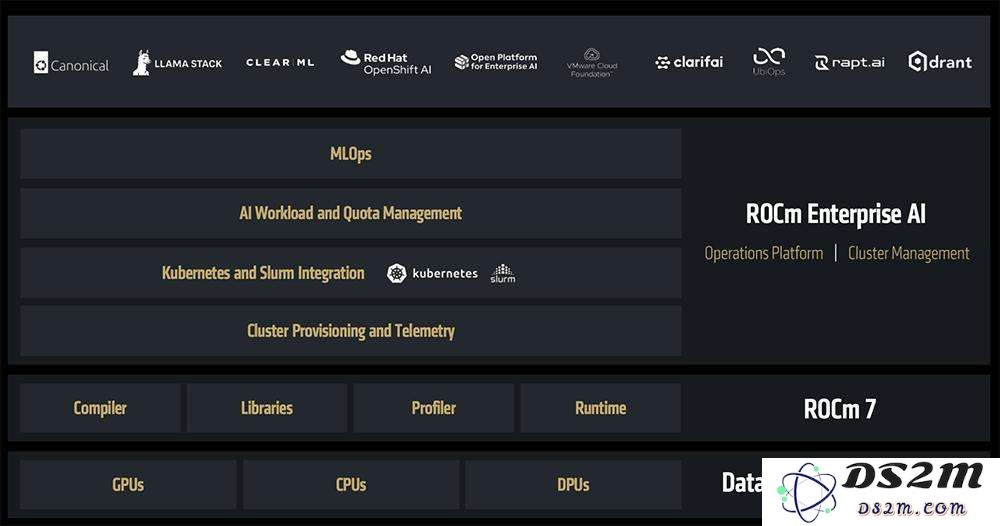Click the DPUs block
The height and width of the screenshot is (526, 1000).
(573, 485)
